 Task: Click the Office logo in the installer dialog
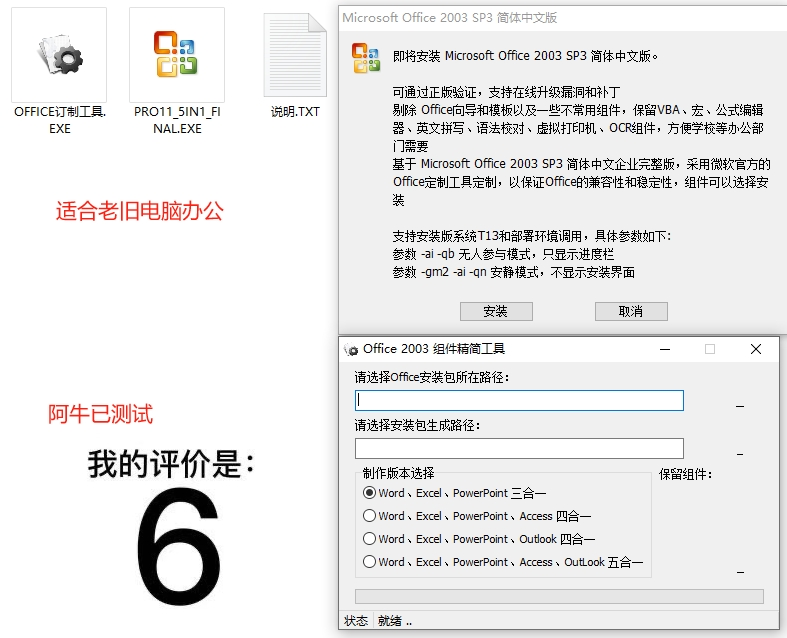click(x=366, y=58)
